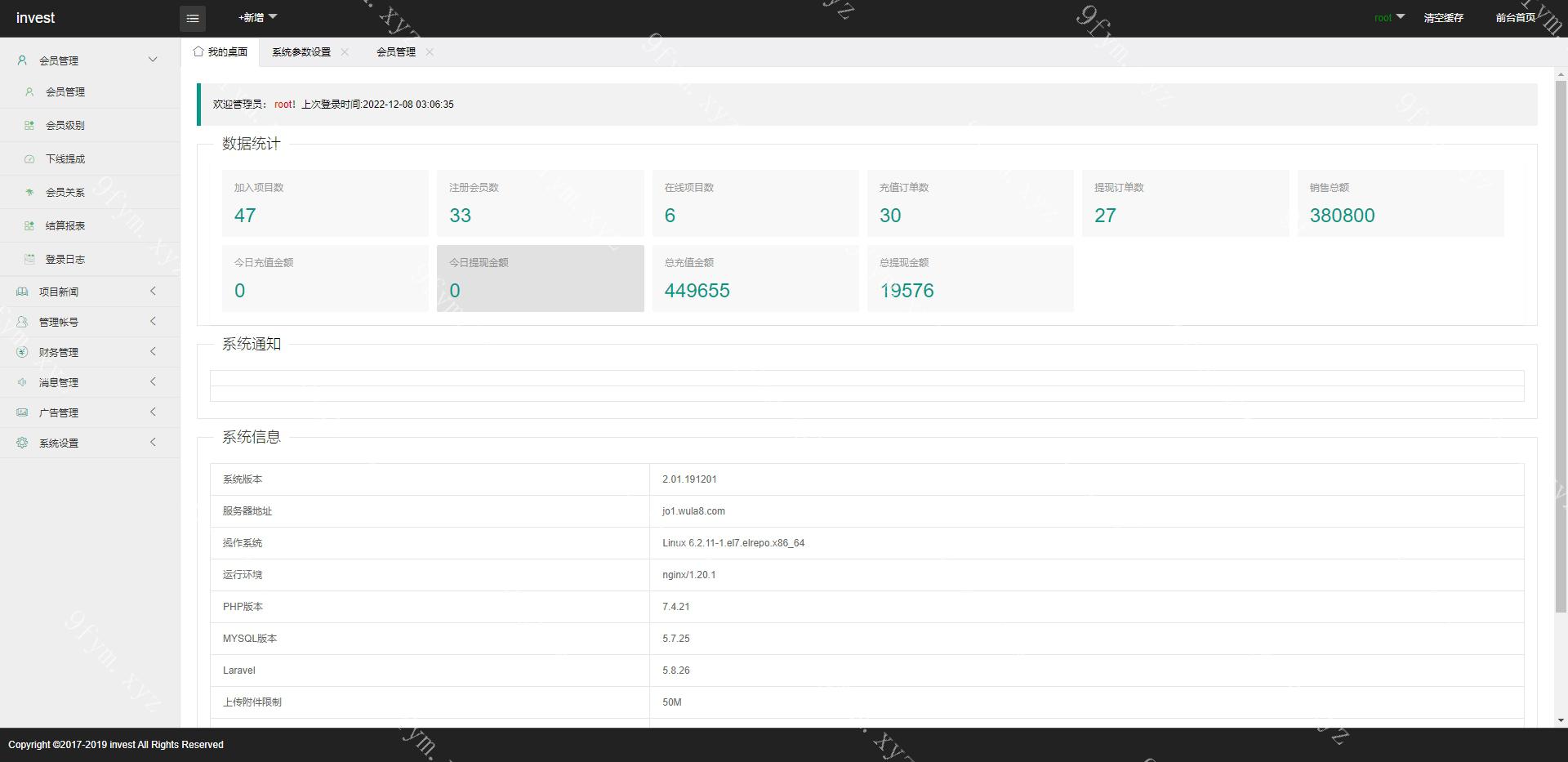1568x762 pixels.
Task: Open the 总充值金额 stat card
Action: [x=755, y=279]
